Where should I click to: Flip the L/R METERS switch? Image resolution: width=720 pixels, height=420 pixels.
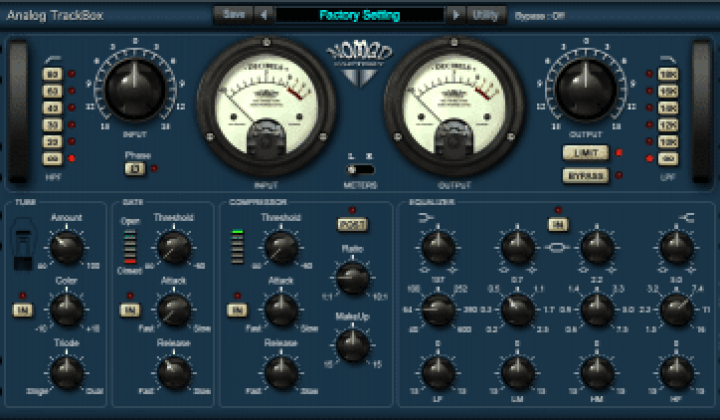point(360,170)
